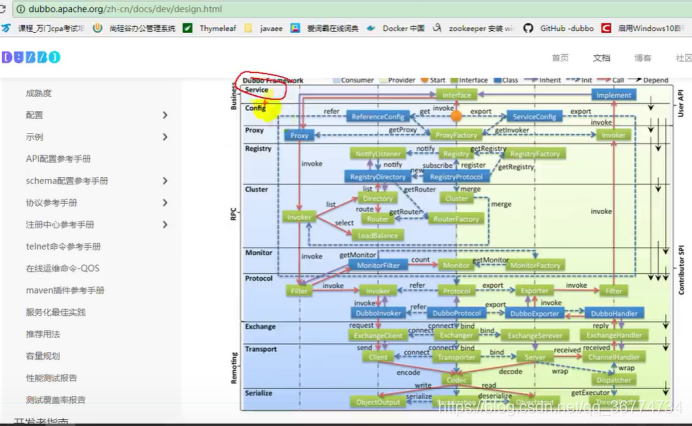Open the 注册中心参考手册 sidebar item

point(60,225)
